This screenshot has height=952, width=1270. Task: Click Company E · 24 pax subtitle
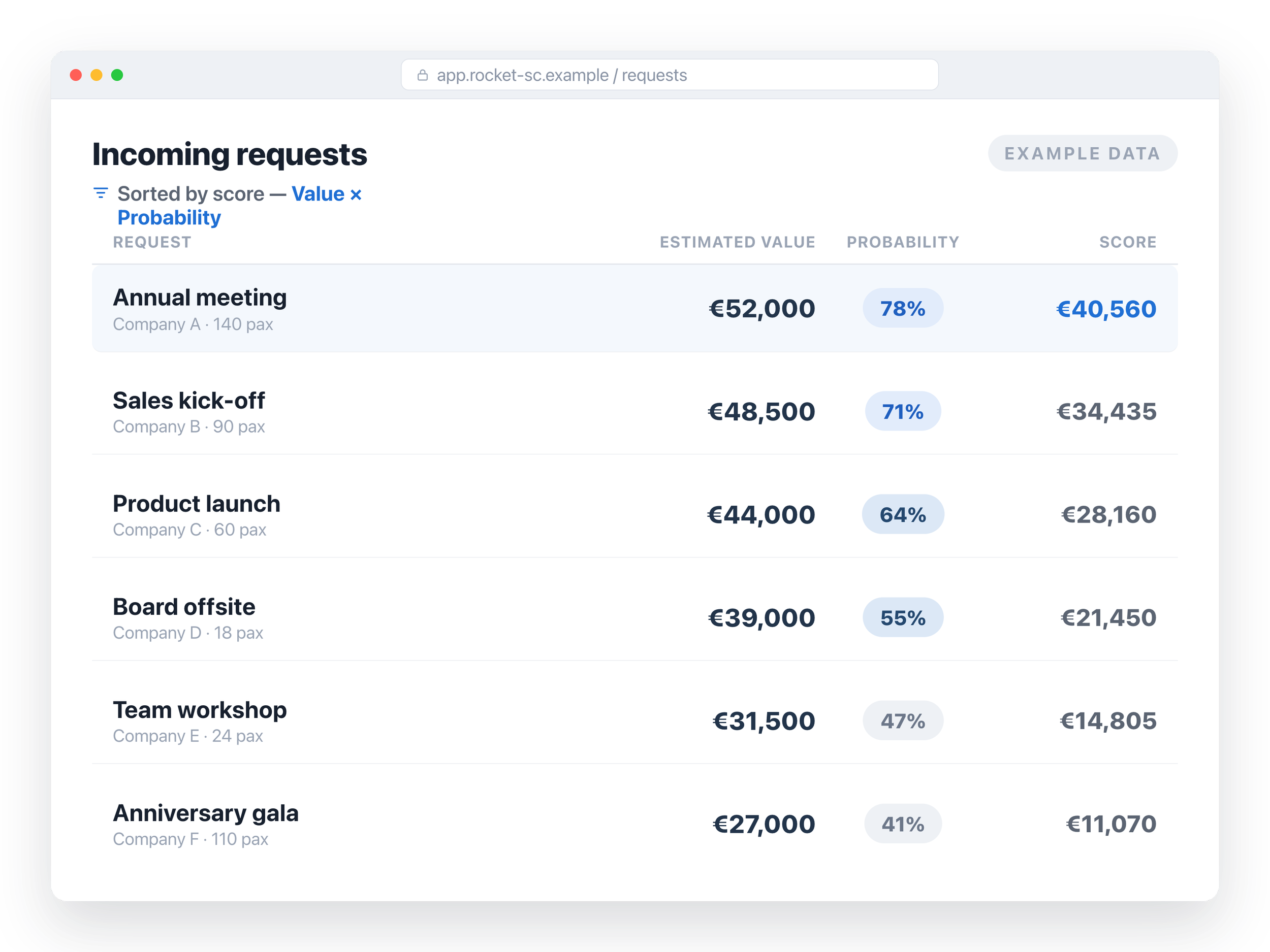point(188,736)
